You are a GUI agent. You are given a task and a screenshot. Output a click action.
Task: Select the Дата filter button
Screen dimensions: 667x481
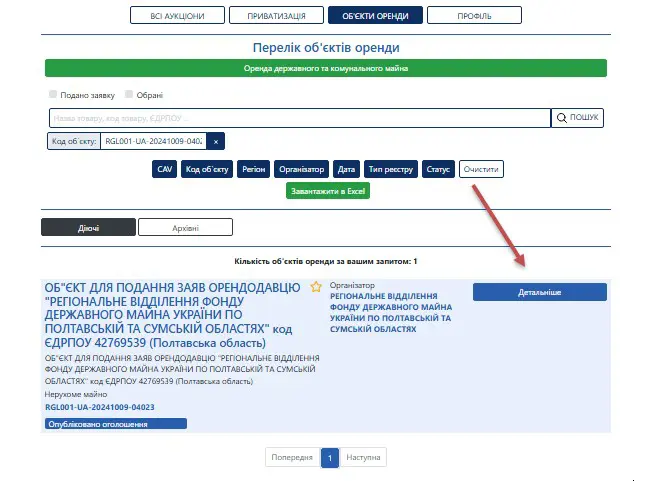(x=346, y=170)
